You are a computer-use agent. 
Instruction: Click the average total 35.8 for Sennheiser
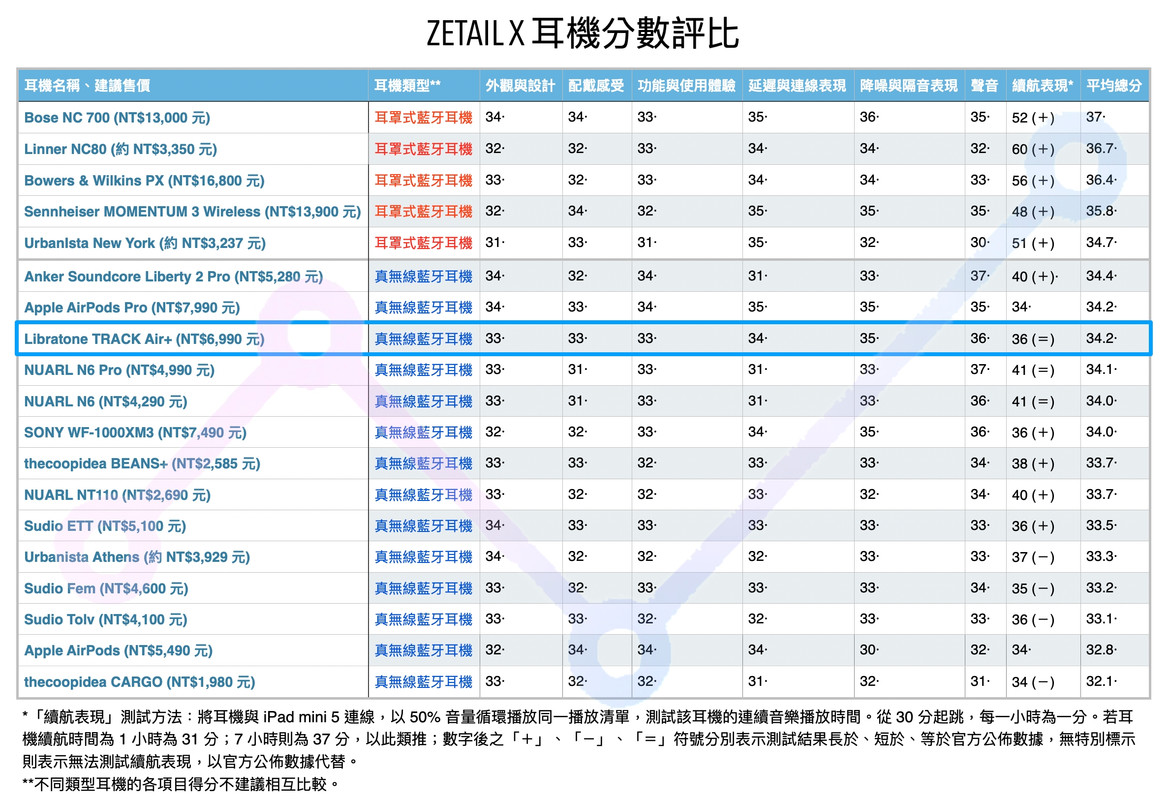coord(1100,211)
